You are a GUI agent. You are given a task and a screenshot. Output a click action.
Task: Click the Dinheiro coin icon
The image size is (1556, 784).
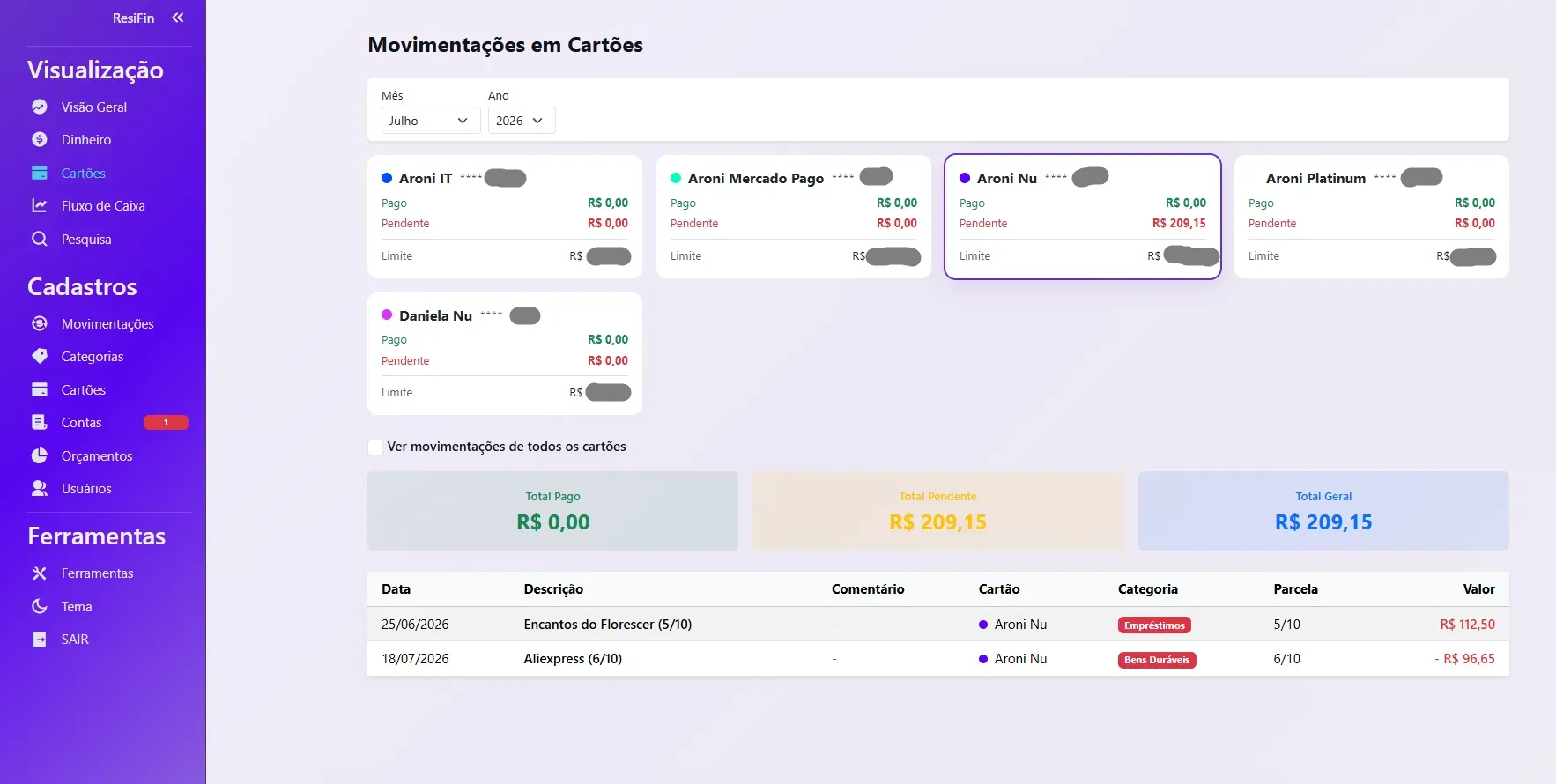coord(40,139)
